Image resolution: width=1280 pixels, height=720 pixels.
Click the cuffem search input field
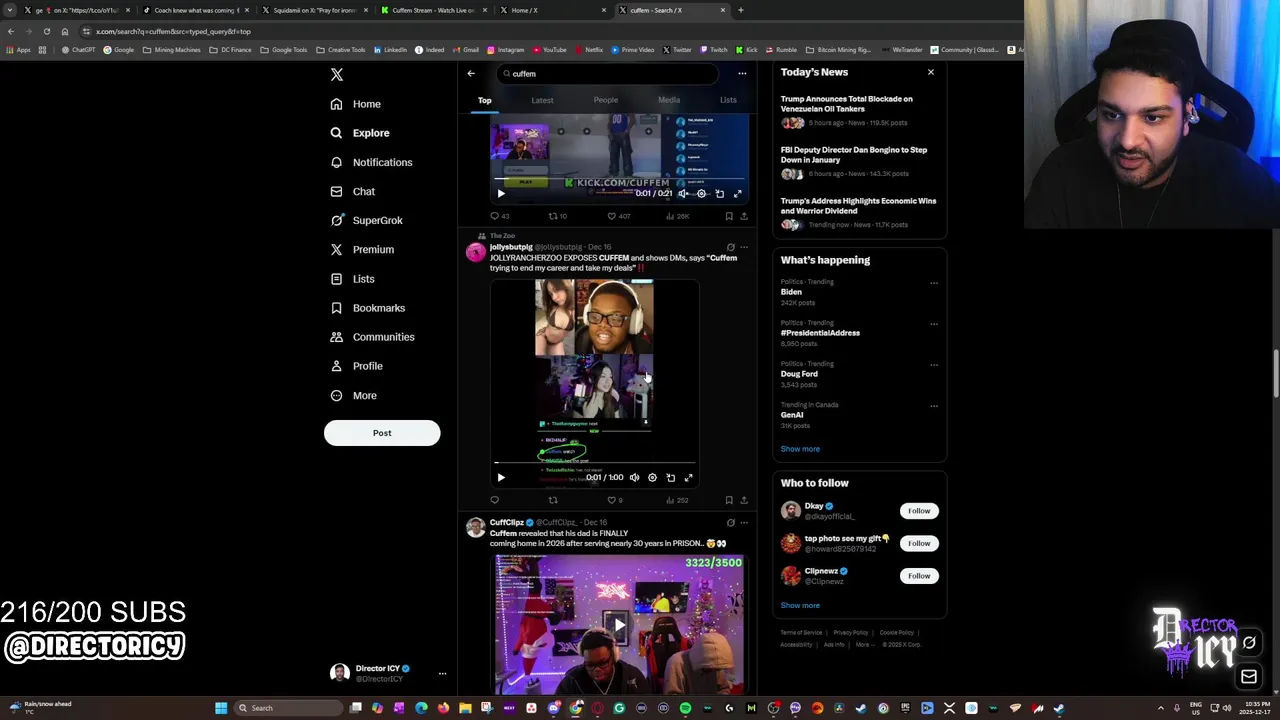coord(608,74)
